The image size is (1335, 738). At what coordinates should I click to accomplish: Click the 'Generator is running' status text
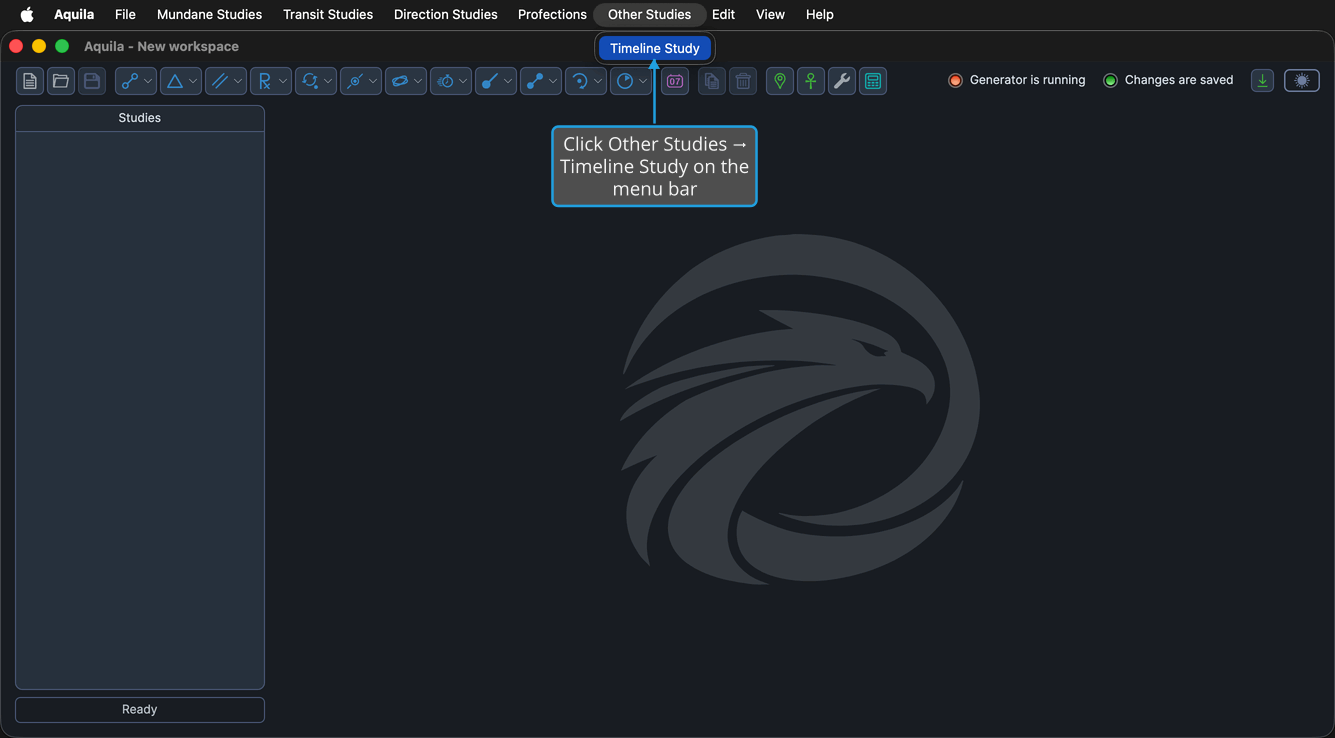point(1027,80)
